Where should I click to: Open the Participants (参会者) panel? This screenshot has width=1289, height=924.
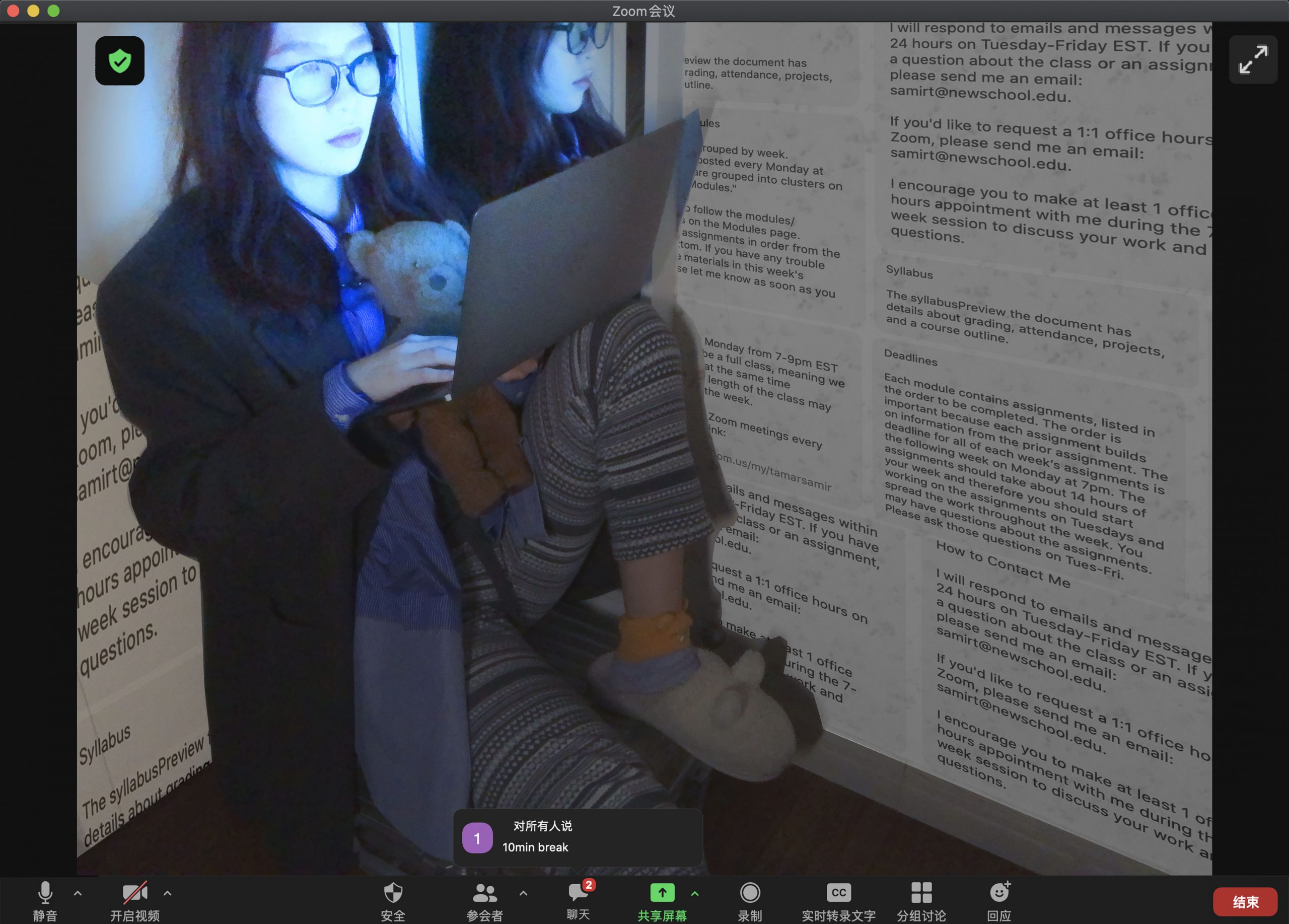coord(484,894)
